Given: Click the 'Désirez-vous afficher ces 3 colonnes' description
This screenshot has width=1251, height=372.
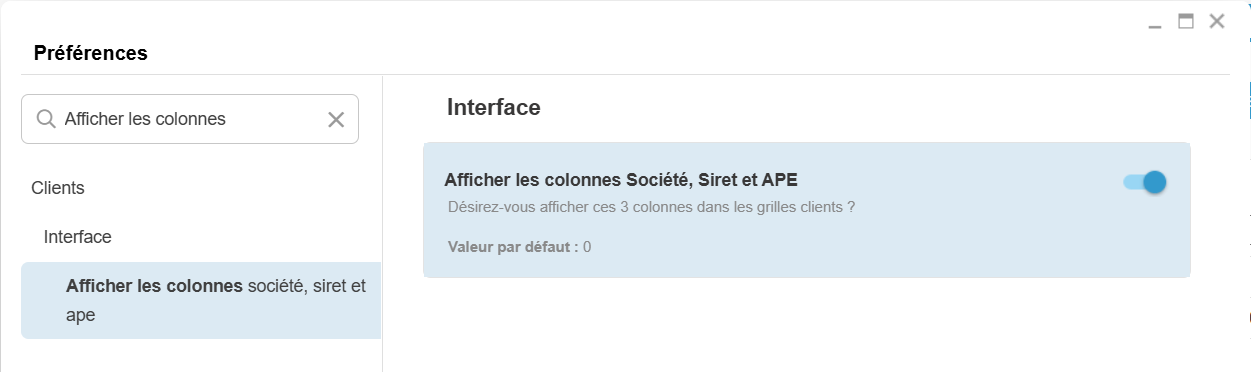Looking at the screenshot, I should [x=652, y=208].
